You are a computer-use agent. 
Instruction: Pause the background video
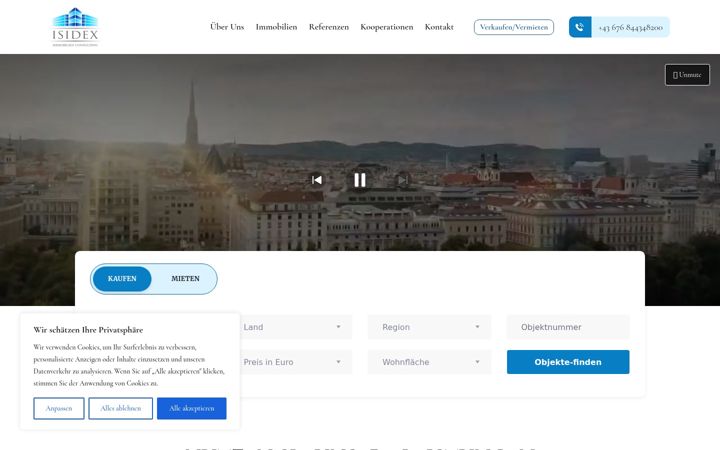[x=360, y=180]
